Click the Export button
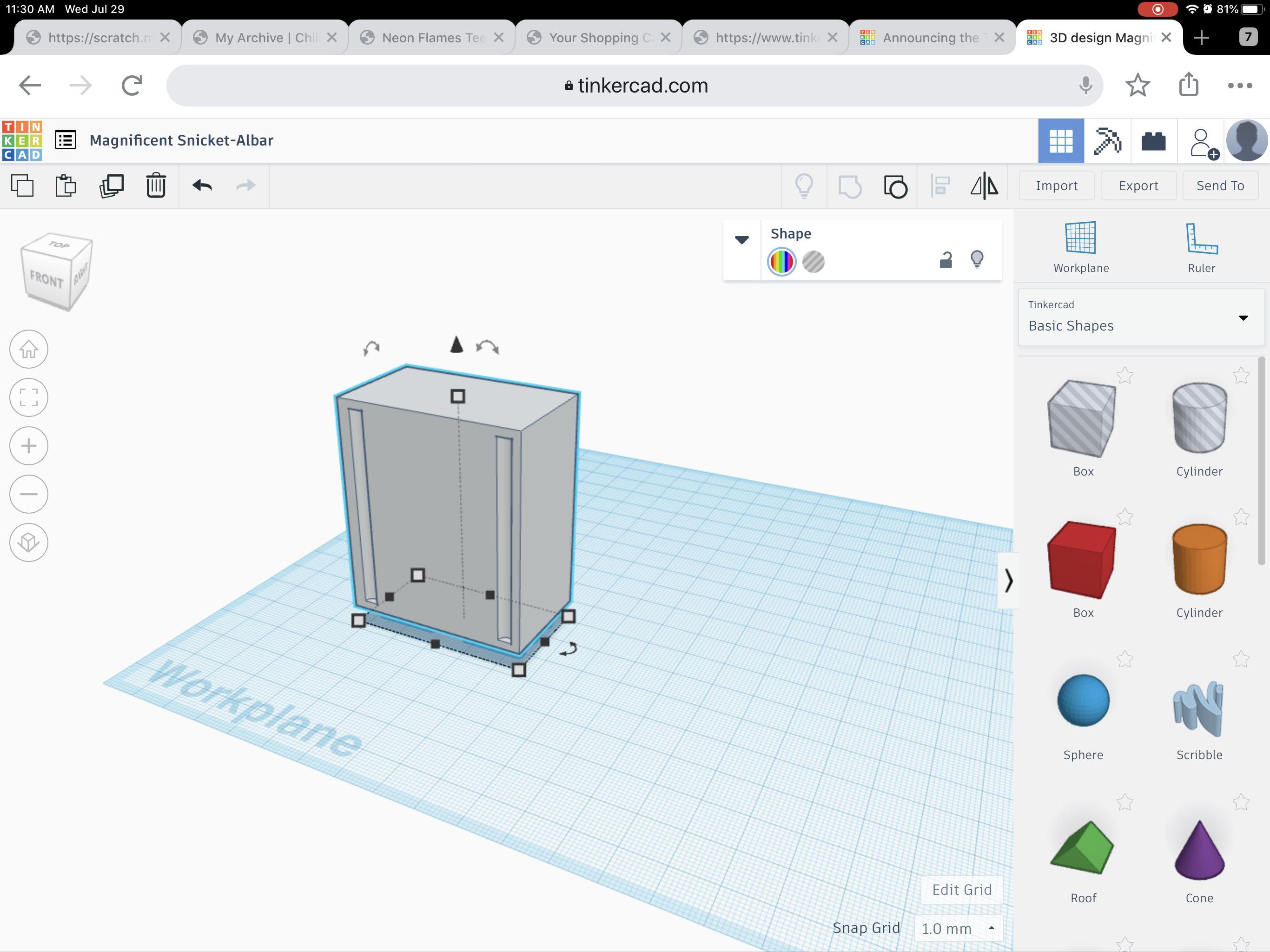Viewport: 1270px width, 952px height. coord(1138,185)
